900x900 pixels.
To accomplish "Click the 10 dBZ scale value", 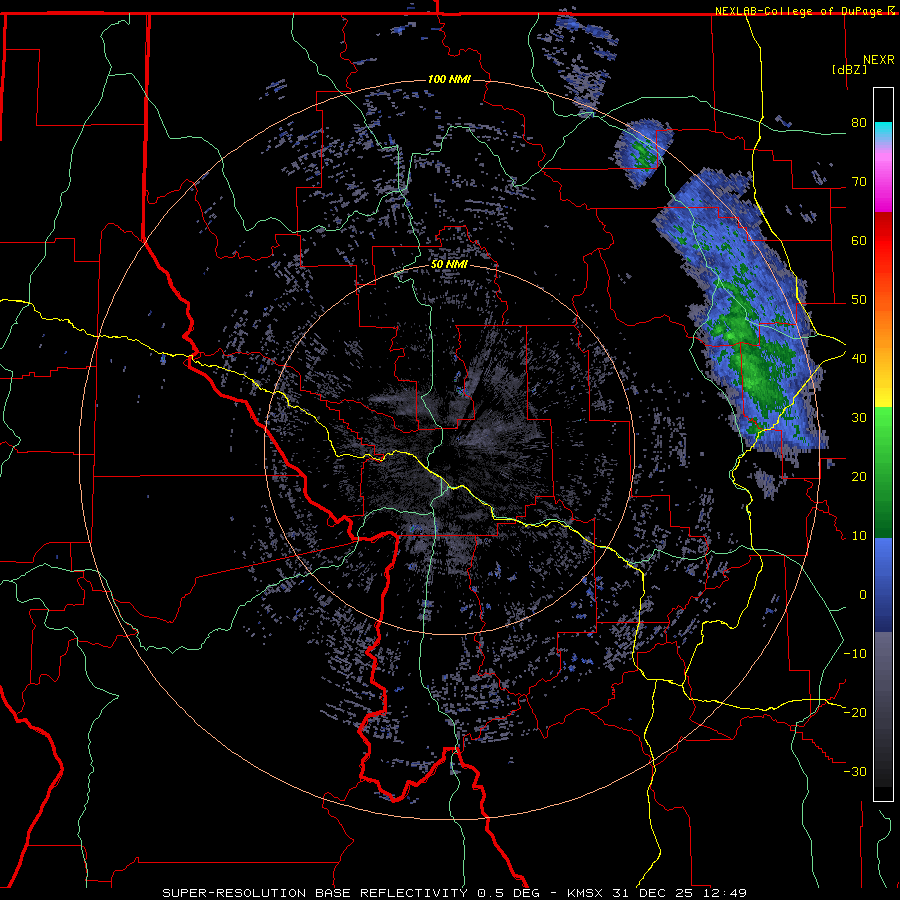I will coord(859,536).
